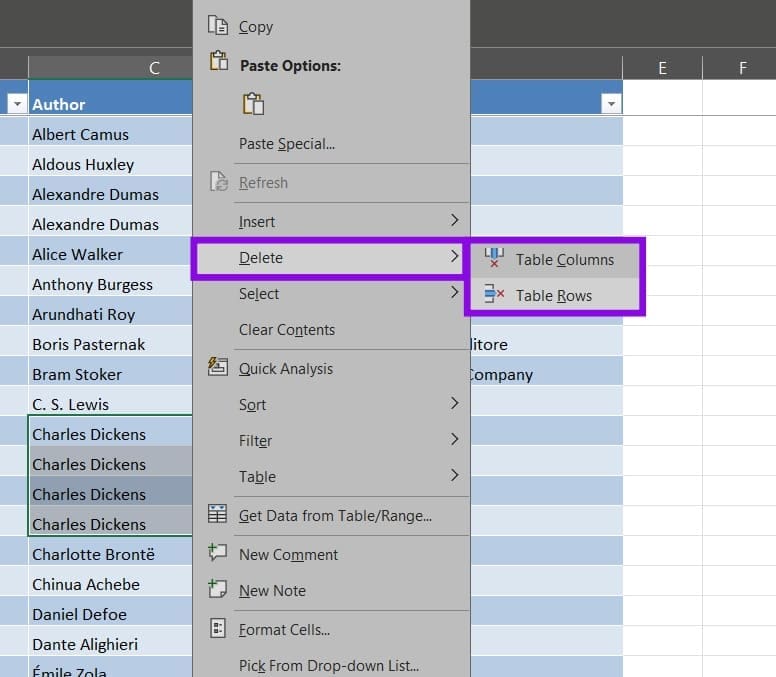Open the Filter menu entry

point(331,441)
